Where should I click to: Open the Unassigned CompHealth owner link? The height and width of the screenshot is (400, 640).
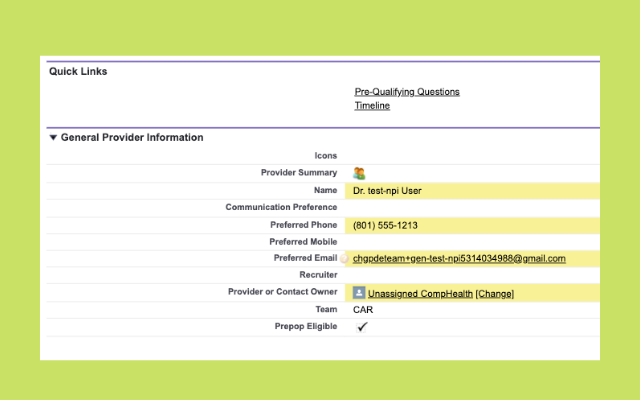[x=420, y=293]
